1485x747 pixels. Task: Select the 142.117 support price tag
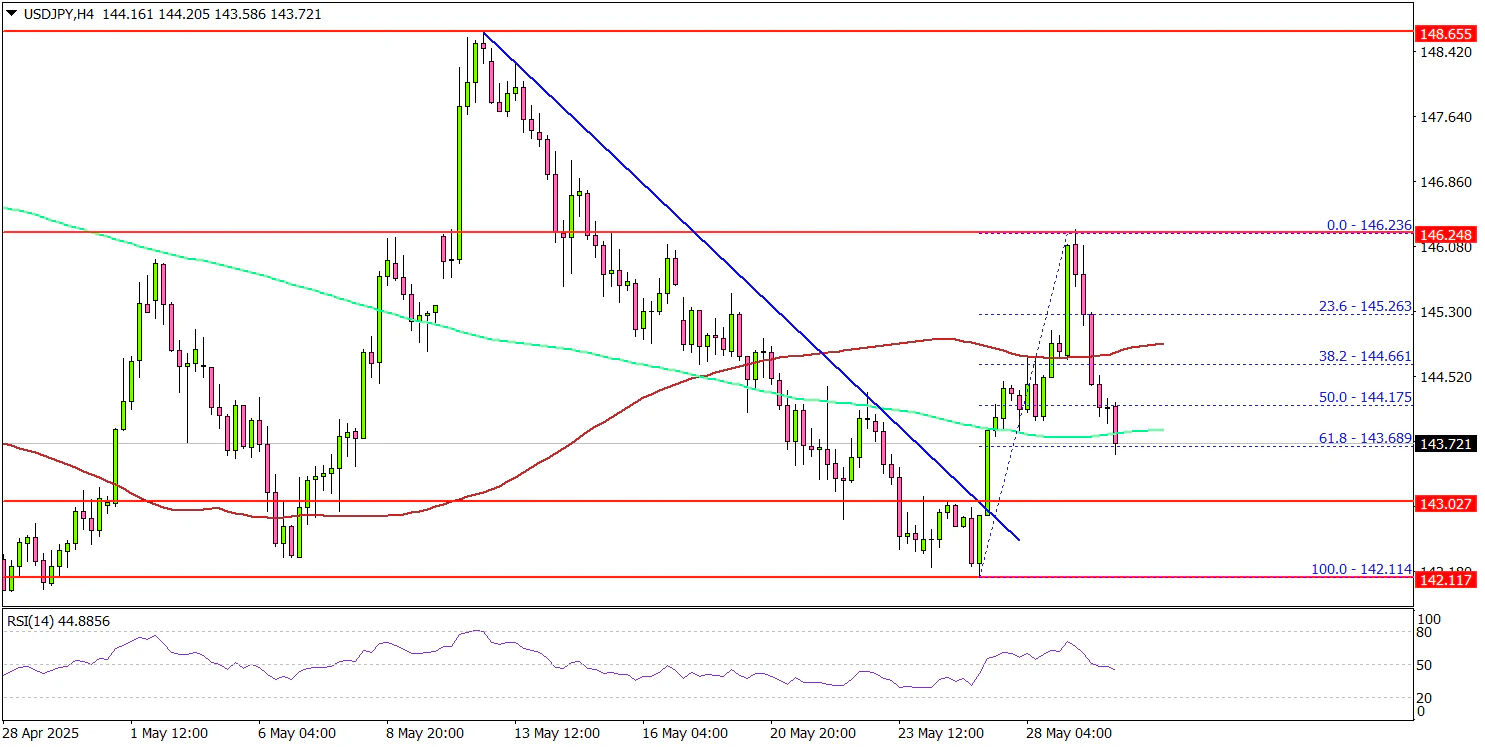point(1445,578)
